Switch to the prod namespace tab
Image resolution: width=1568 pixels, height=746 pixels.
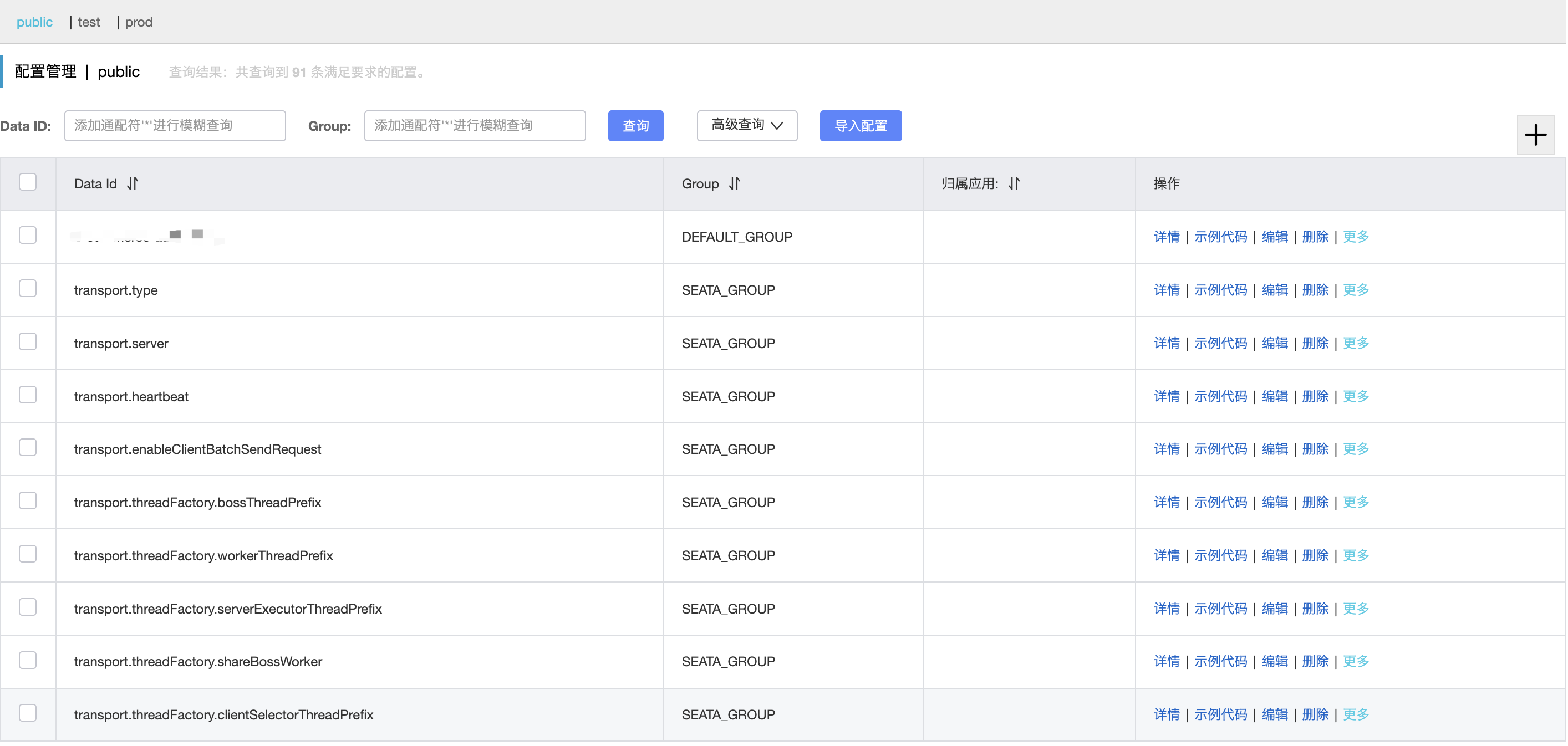point(139,22)
